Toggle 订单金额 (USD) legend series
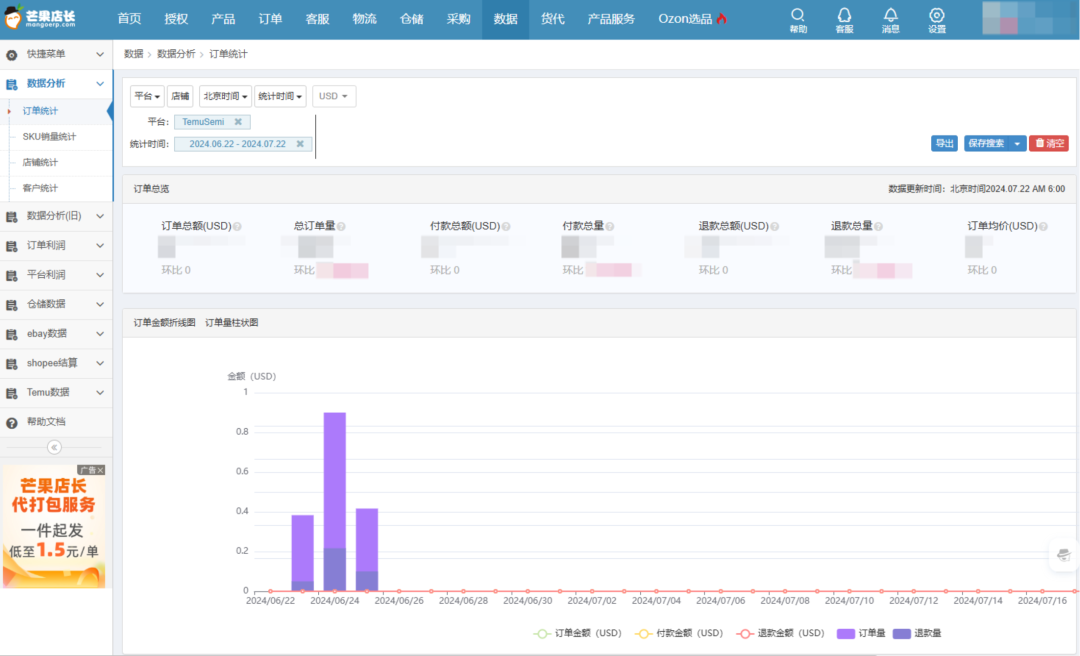This screenshot has height=656, width=1080. tap(577, 633)
